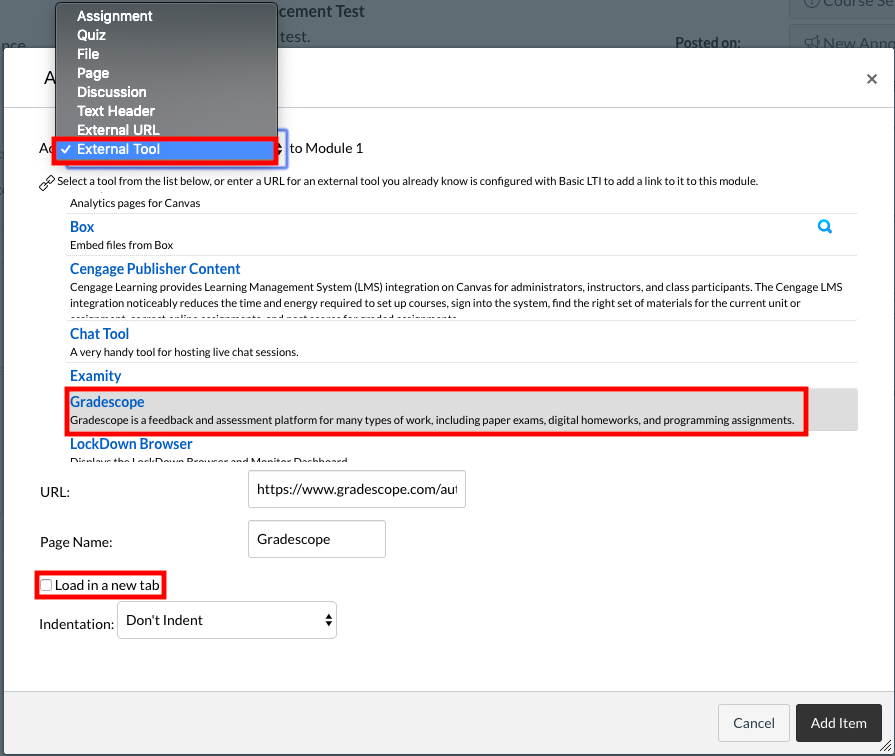
Task: Open the Box tool link
Action: [82, 227]
